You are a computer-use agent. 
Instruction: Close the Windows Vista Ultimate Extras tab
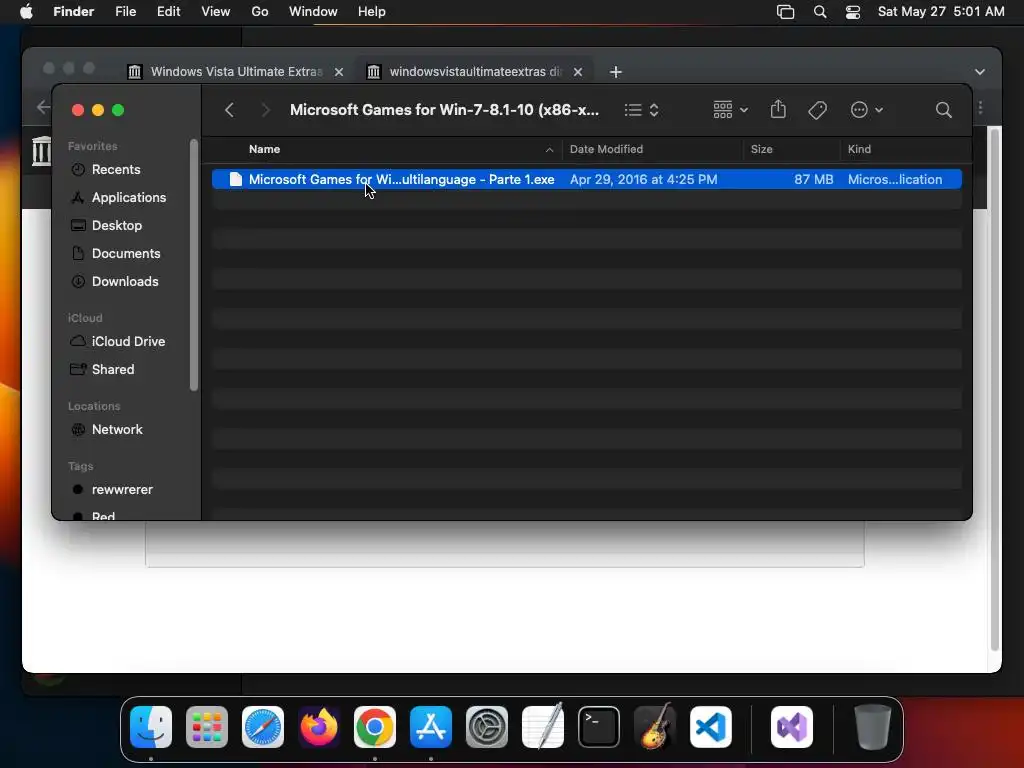pos(339,72)
